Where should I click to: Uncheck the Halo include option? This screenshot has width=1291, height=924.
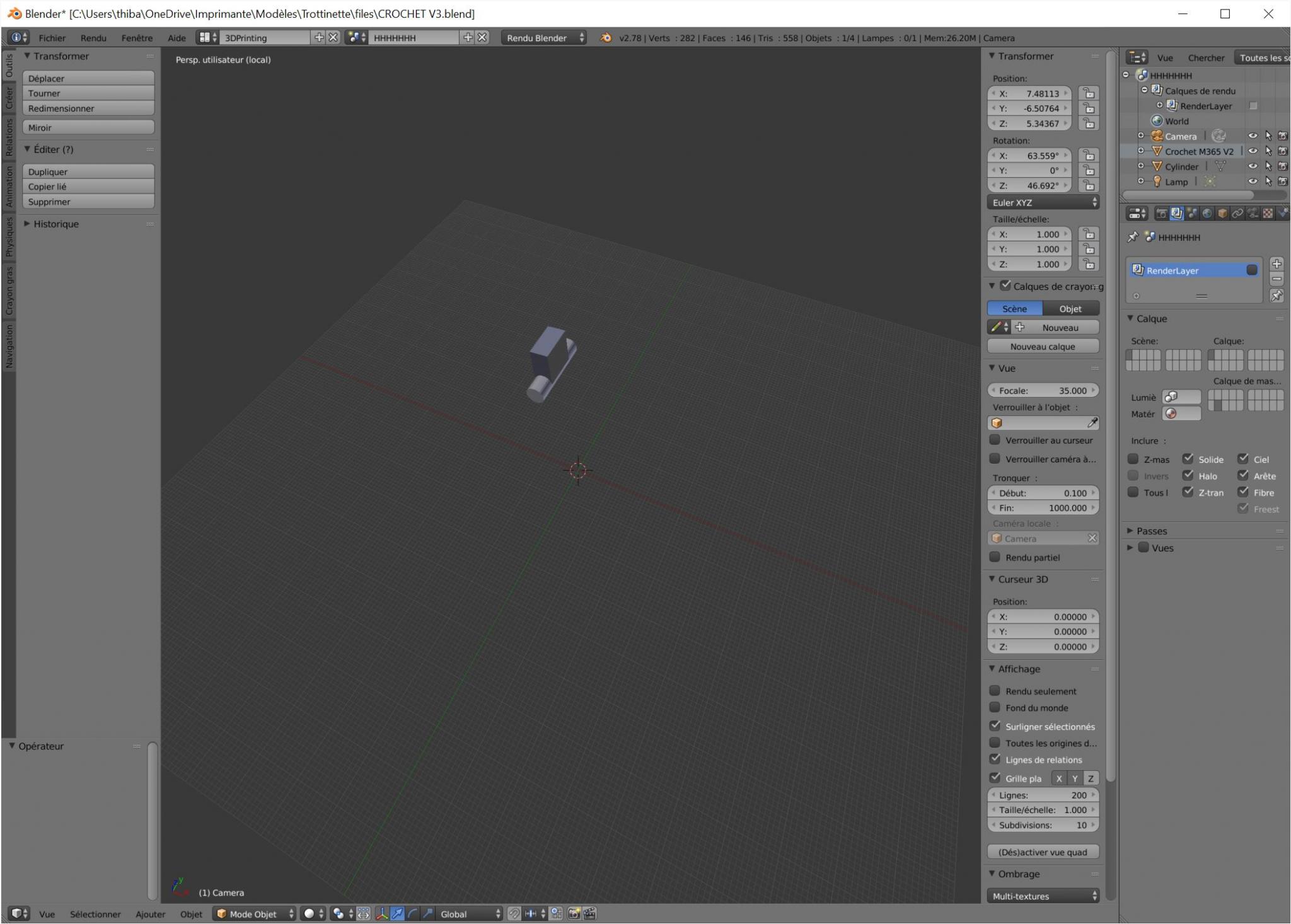[1188, 476]
